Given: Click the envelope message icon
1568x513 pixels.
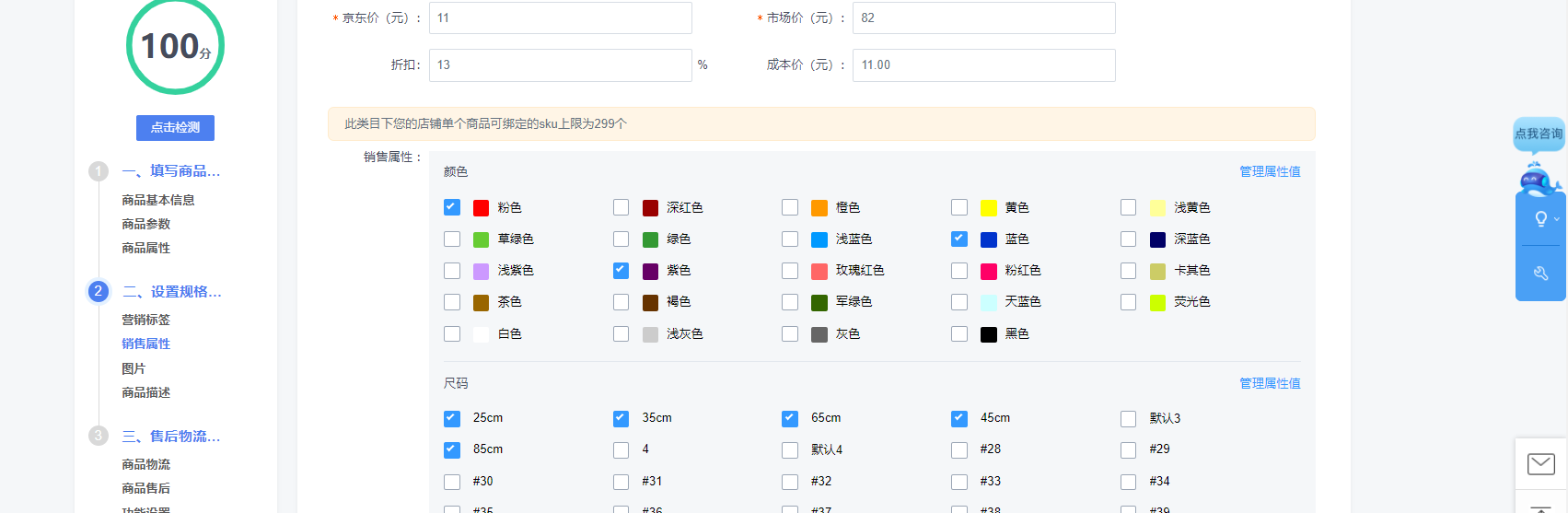Looking at the screenshot, I should tap(1540, 463).
